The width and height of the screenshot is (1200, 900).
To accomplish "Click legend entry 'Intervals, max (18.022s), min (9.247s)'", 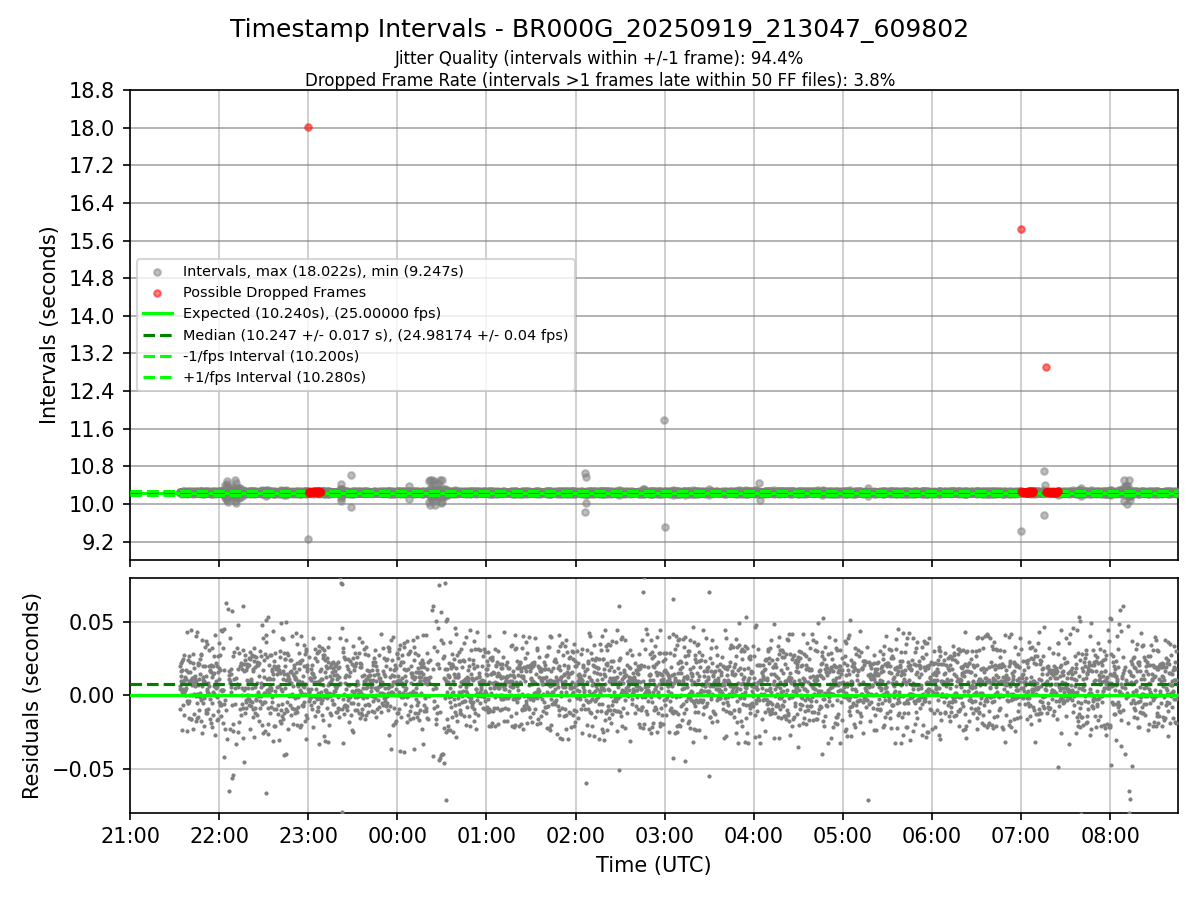I will [323, 271].
